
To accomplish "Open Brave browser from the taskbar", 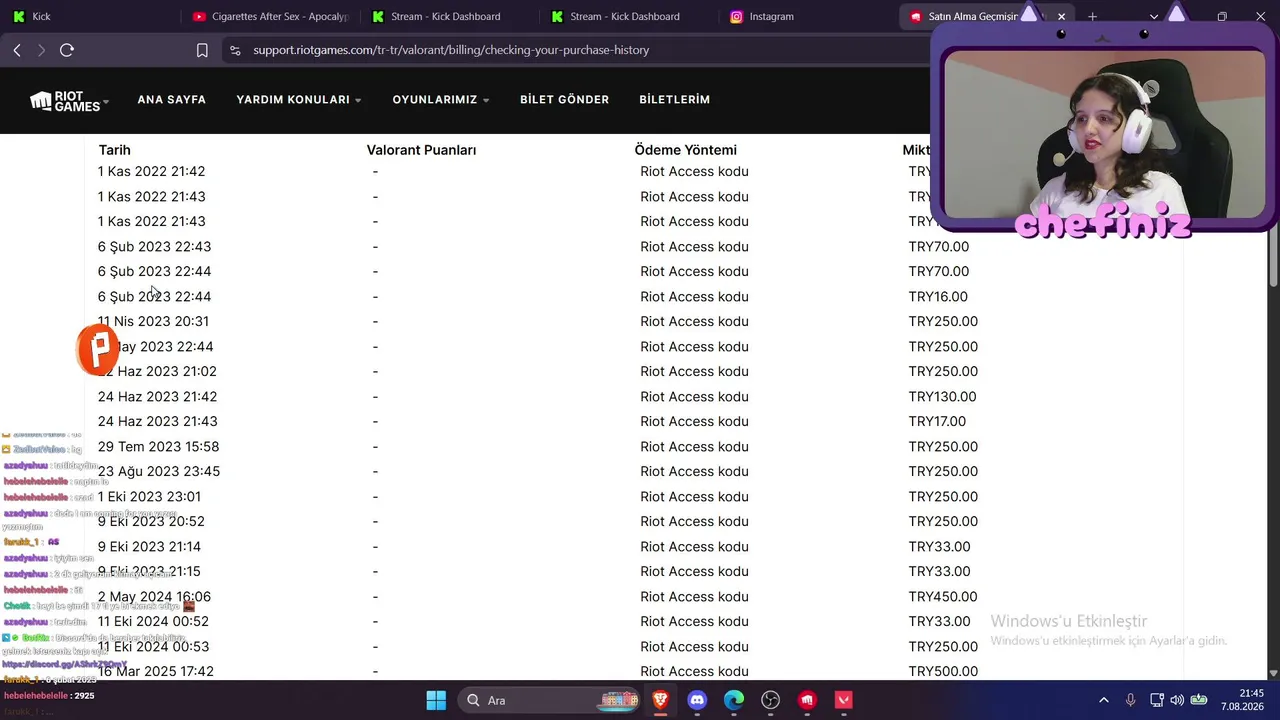I will coord(660,700).
